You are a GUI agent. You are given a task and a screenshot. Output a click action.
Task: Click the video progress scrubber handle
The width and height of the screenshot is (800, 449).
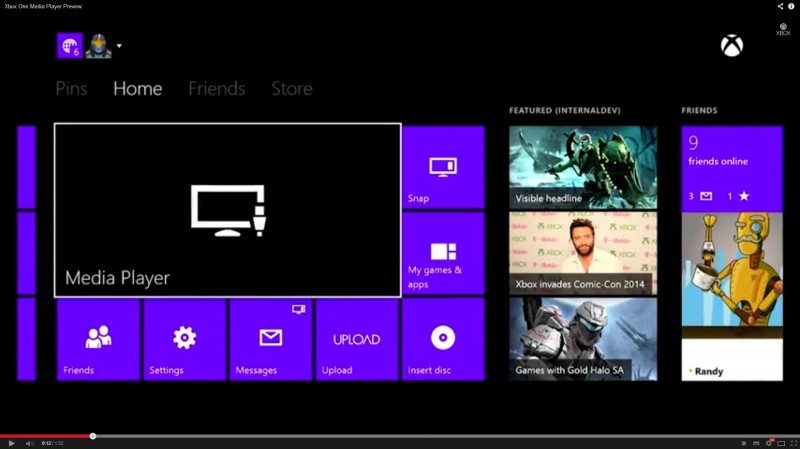coord(93,436)
